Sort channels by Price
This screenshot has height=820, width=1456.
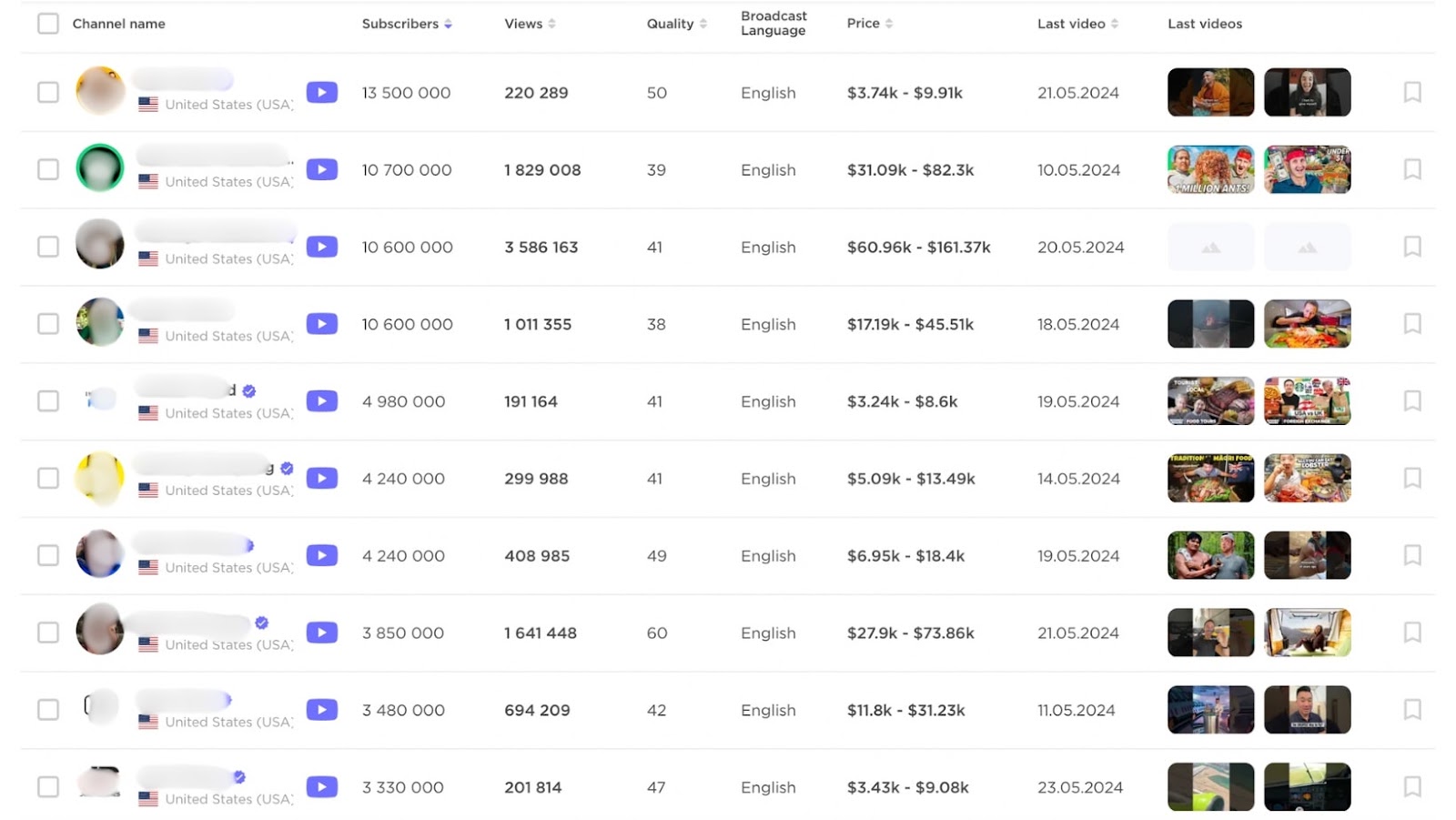pyautogui.click(x=863, y=23)
